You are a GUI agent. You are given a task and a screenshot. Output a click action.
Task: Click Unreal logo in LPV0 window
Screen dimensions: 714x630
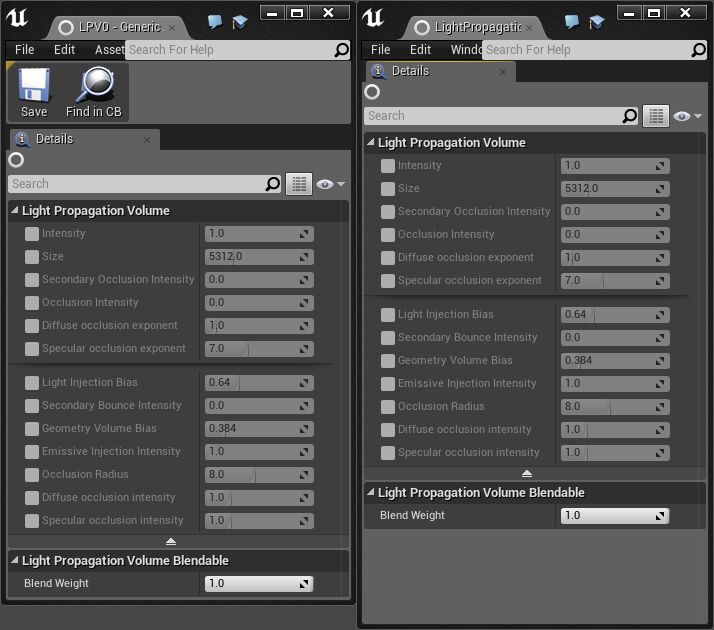click(x=17, y=18)
